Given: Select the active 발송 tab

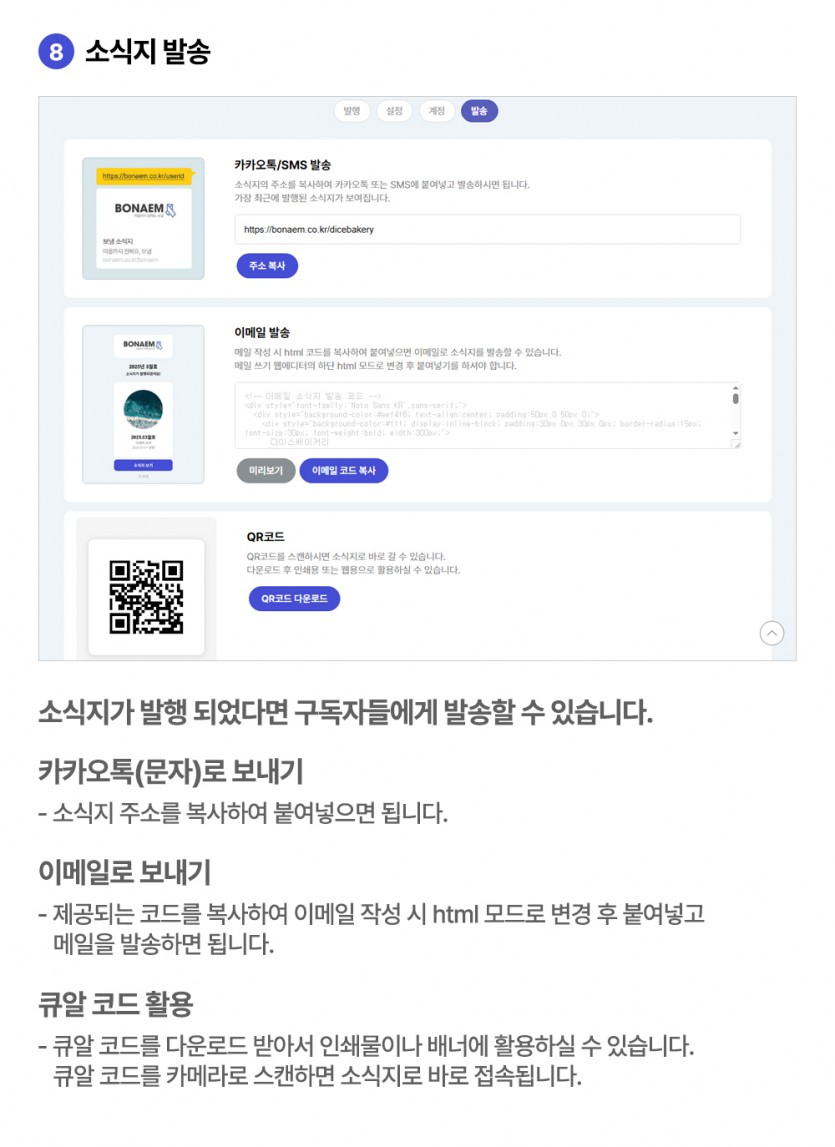Looking at the screenshot, I should click(479, 111).
